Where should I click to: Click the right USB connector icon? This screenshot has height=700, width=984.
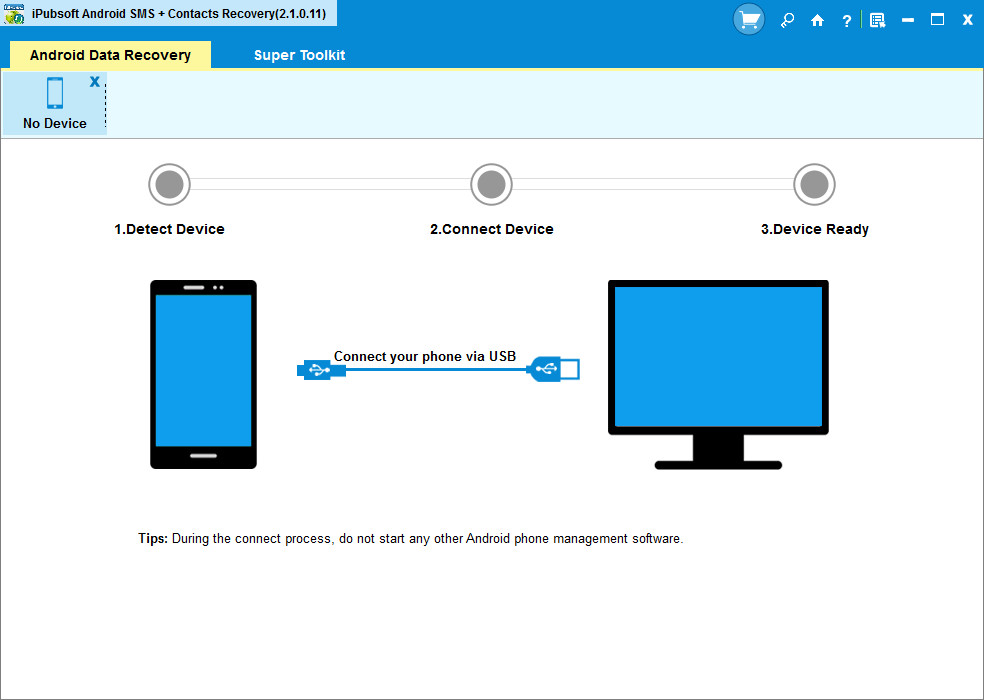click(553, 369)
